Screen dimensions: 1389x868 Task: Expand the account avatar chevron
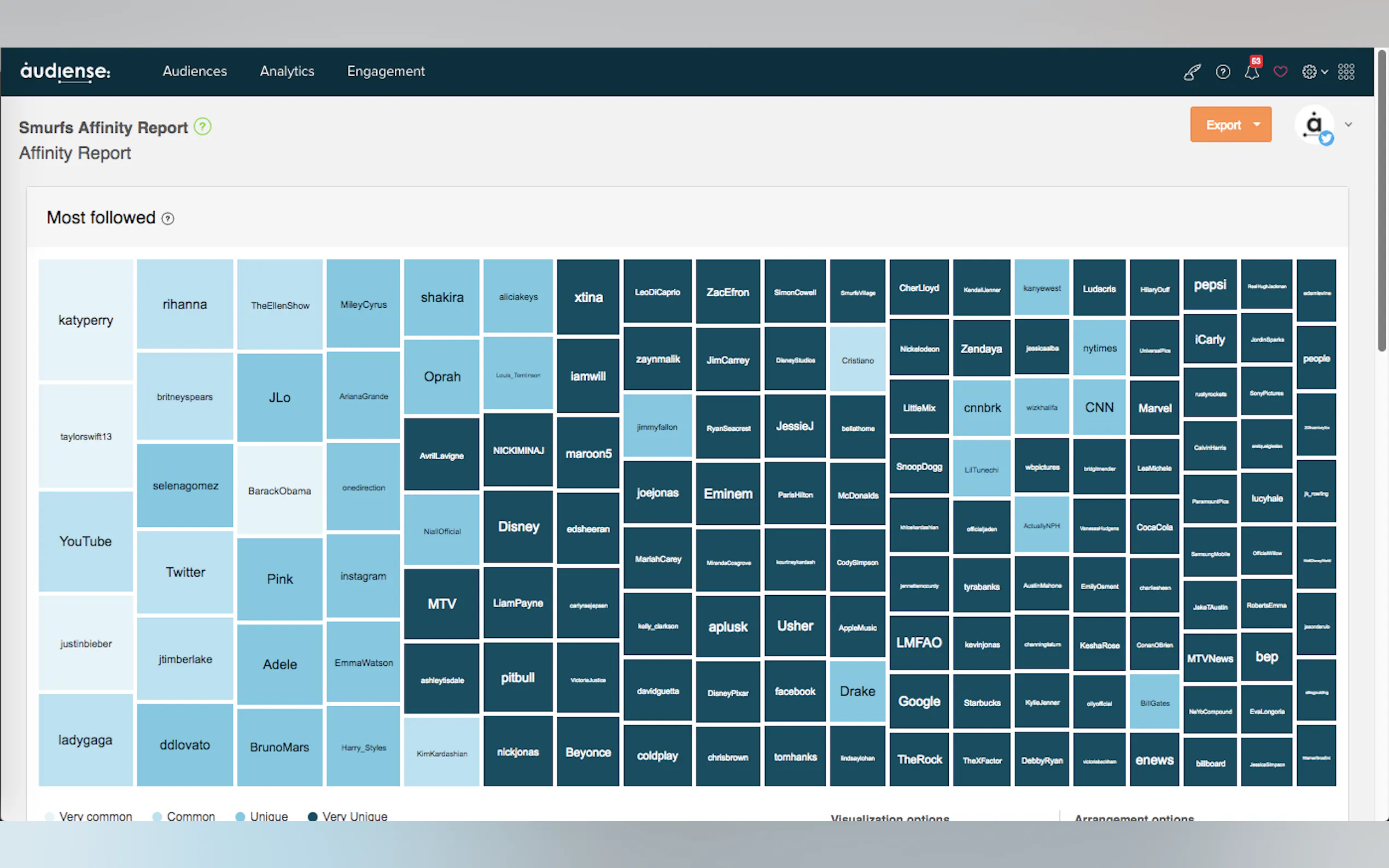point(1348,125)
